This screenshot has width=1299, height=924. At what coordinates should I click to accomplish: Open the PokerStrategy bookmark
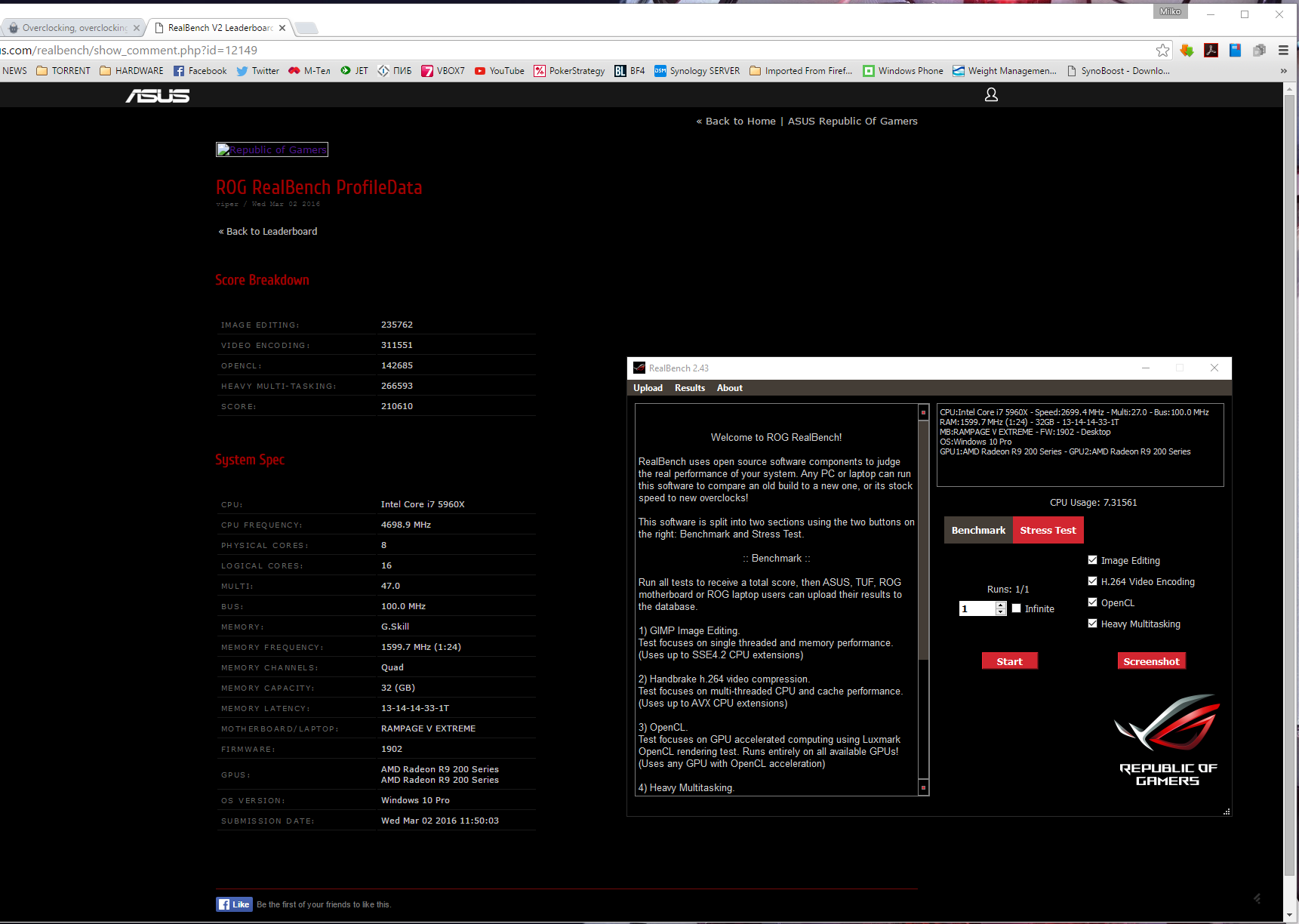click(x=569, y=71)
